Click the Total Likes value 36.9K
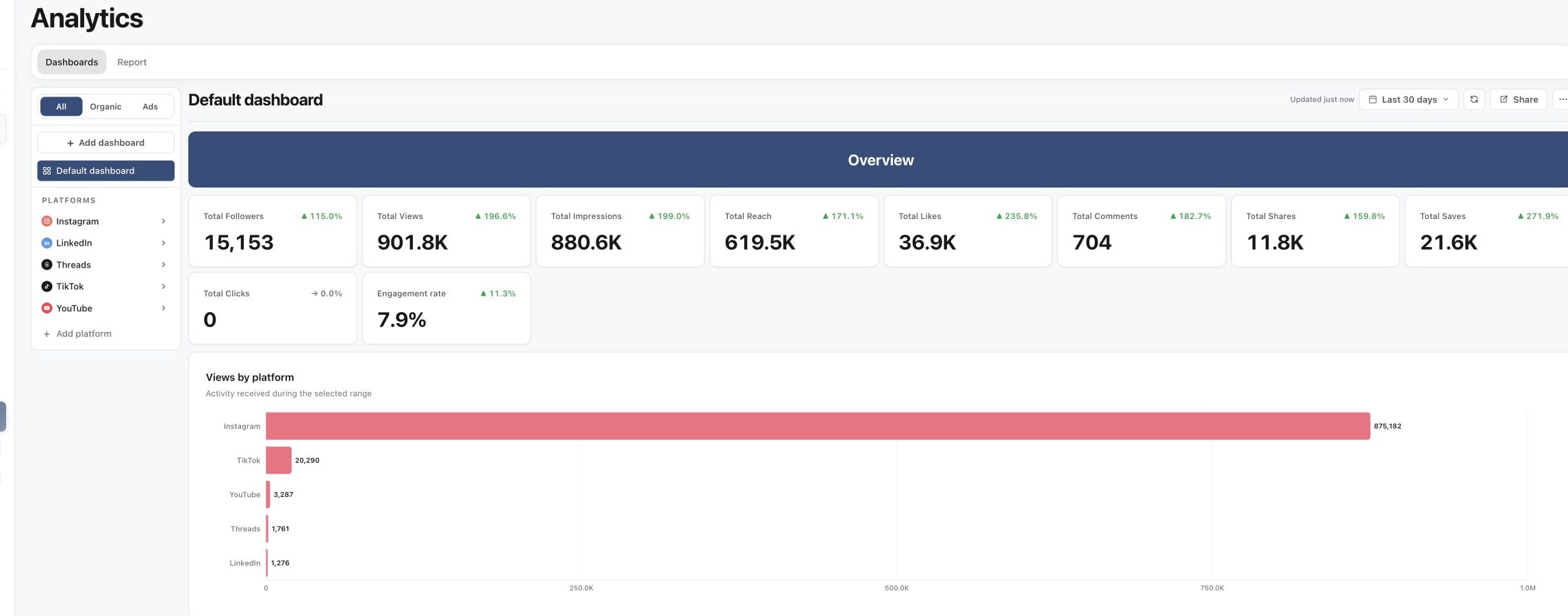 point(927,242)
